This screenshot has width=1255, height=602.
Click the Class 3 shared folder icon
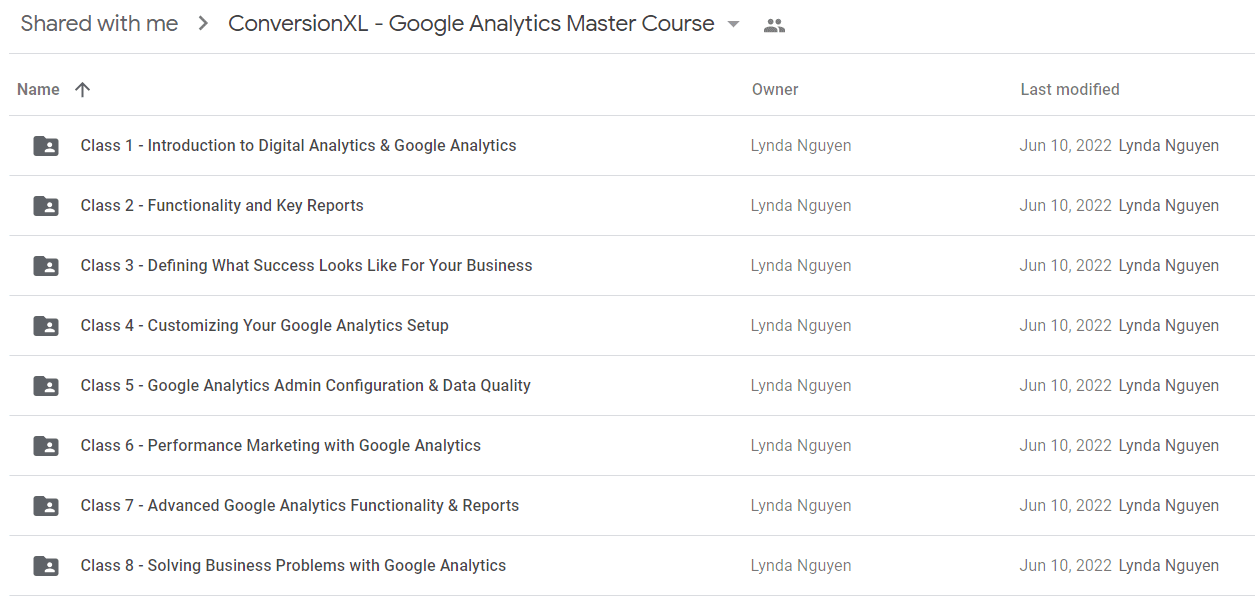click(x=46, y=266)
